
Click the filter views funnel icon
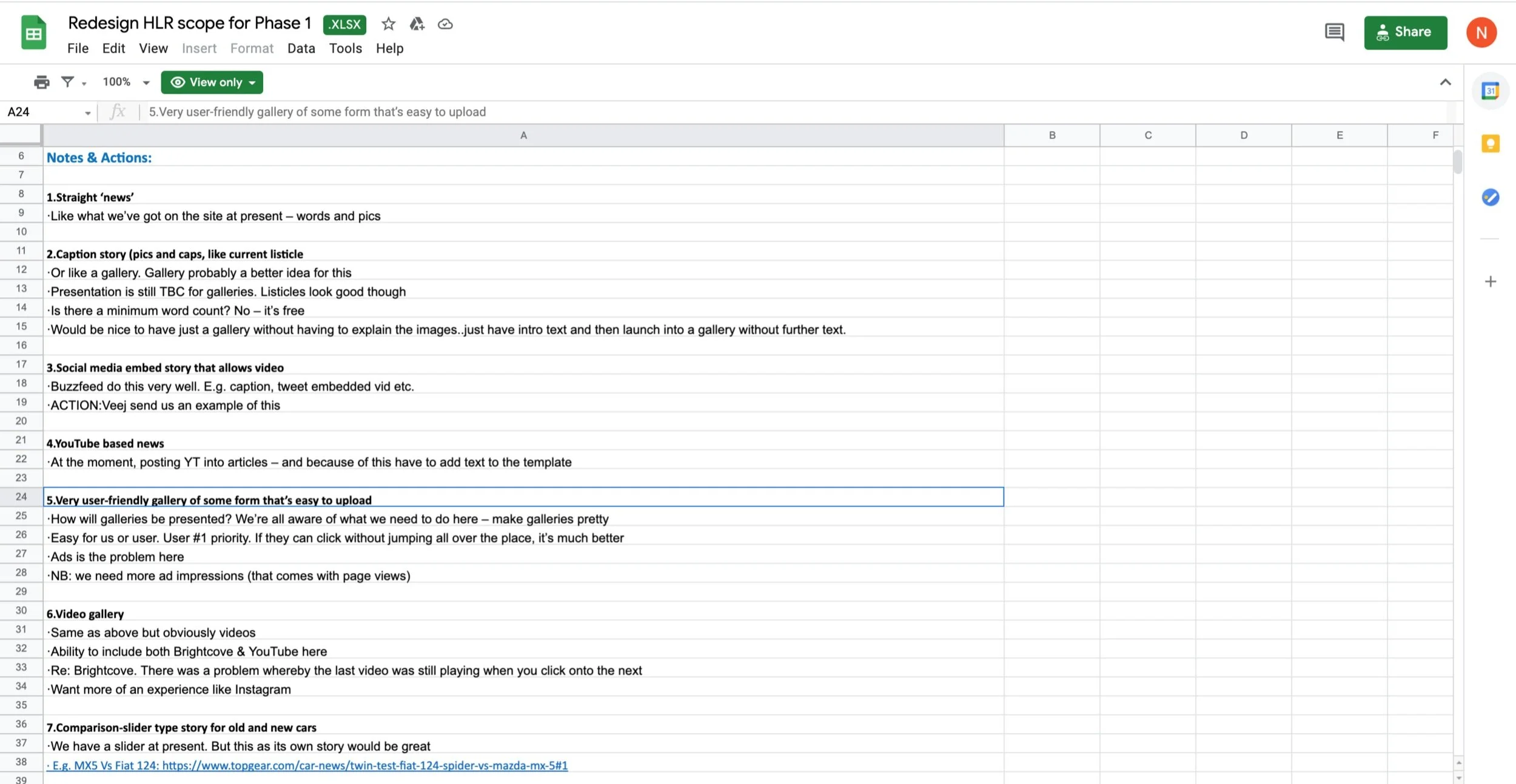[67, 82]
